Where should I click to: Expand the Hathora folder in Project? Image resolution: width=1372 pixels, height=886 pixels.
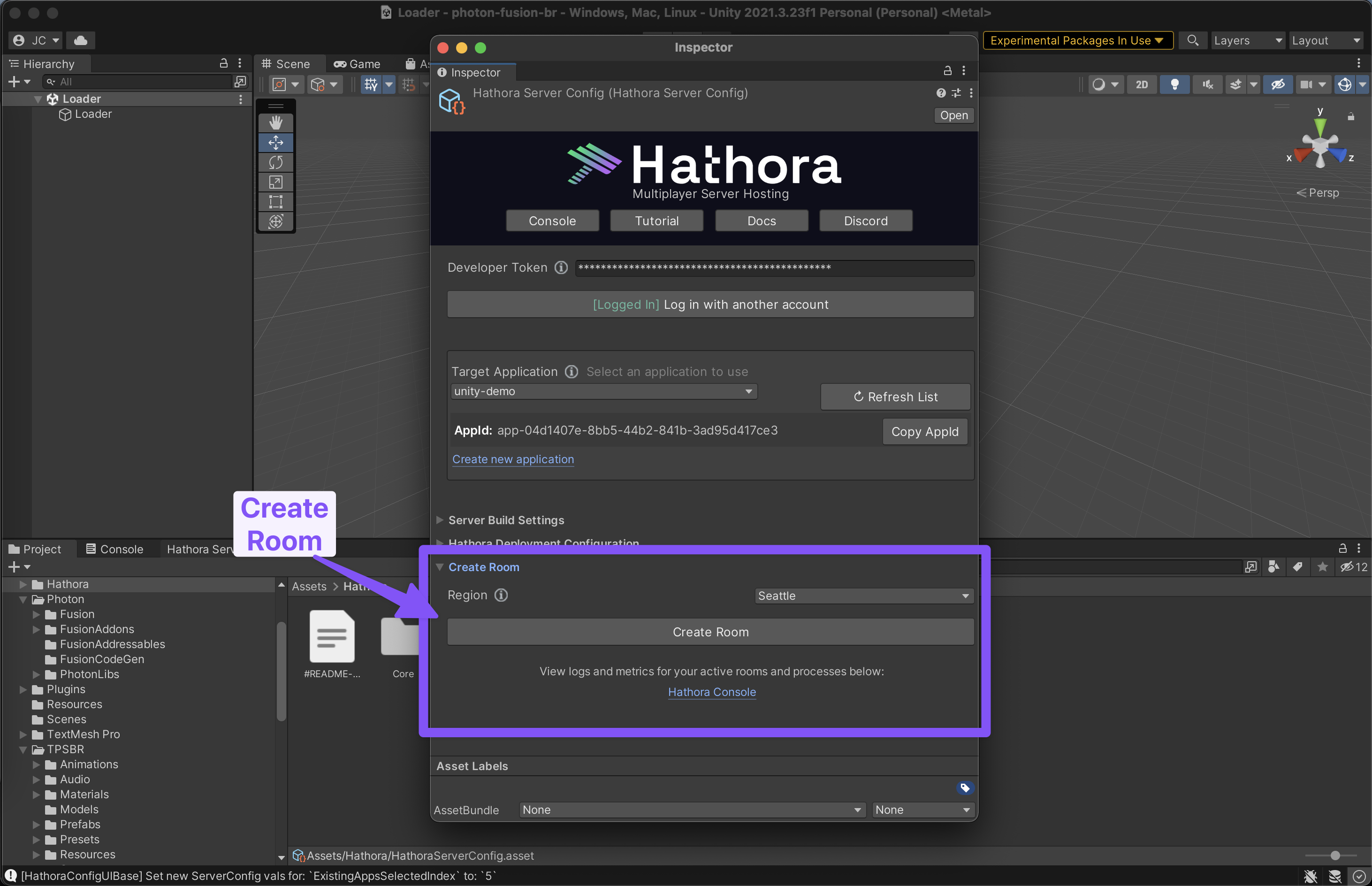tap(23, 585)
